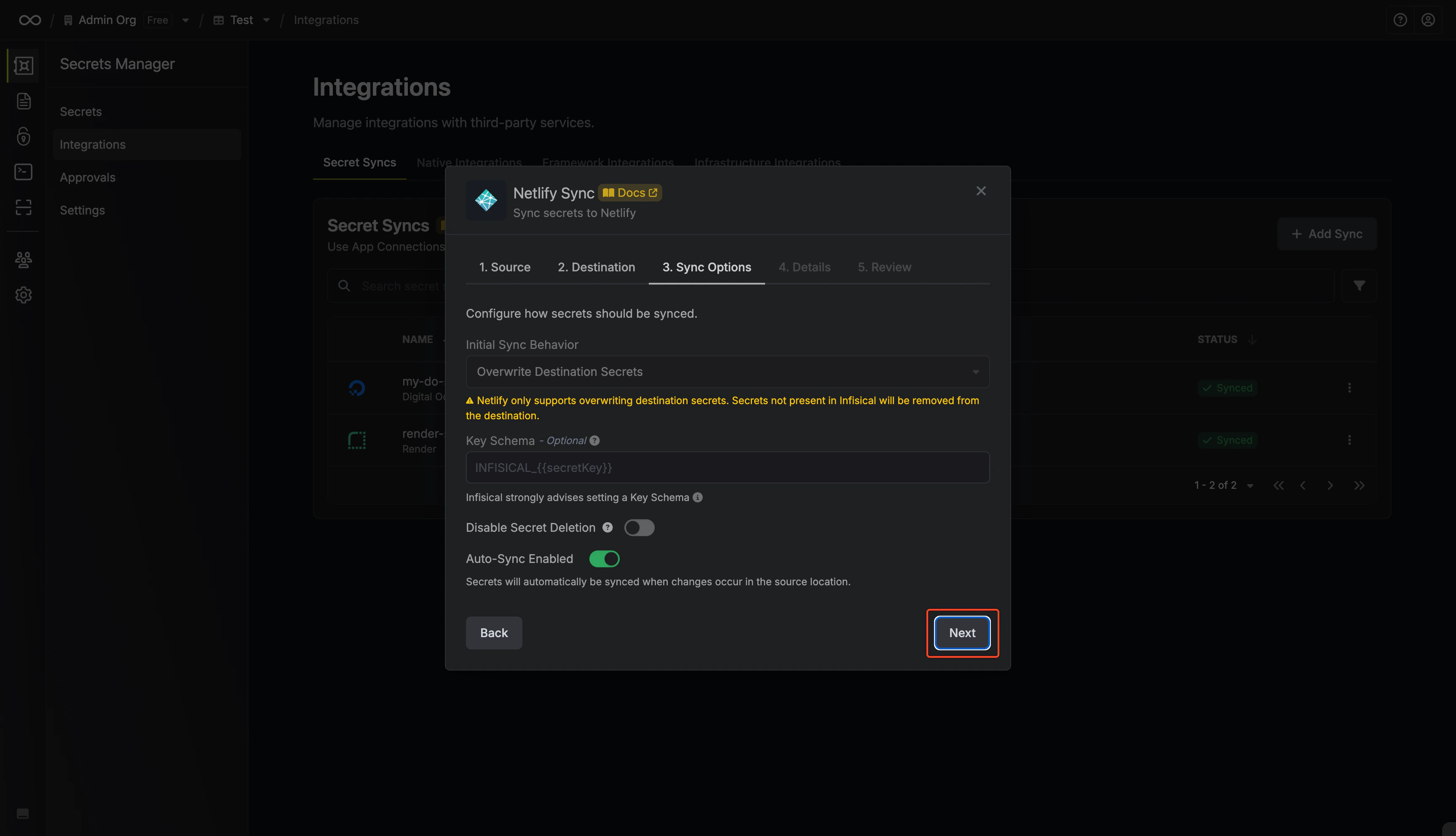Go to previous page of results
1456x836 pixels.
tap(1303, 485)
